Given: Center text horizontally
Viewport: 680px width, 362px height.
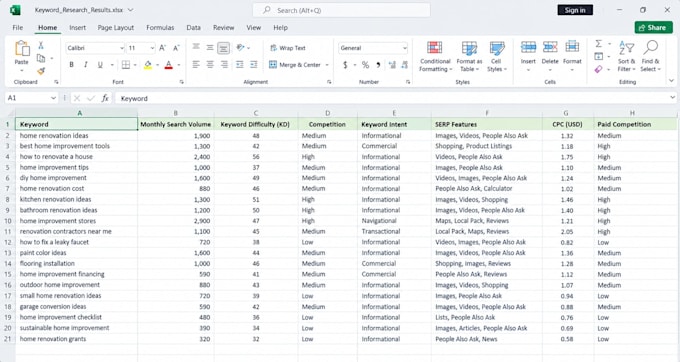Looking at the screenshot, I should 210,65.
